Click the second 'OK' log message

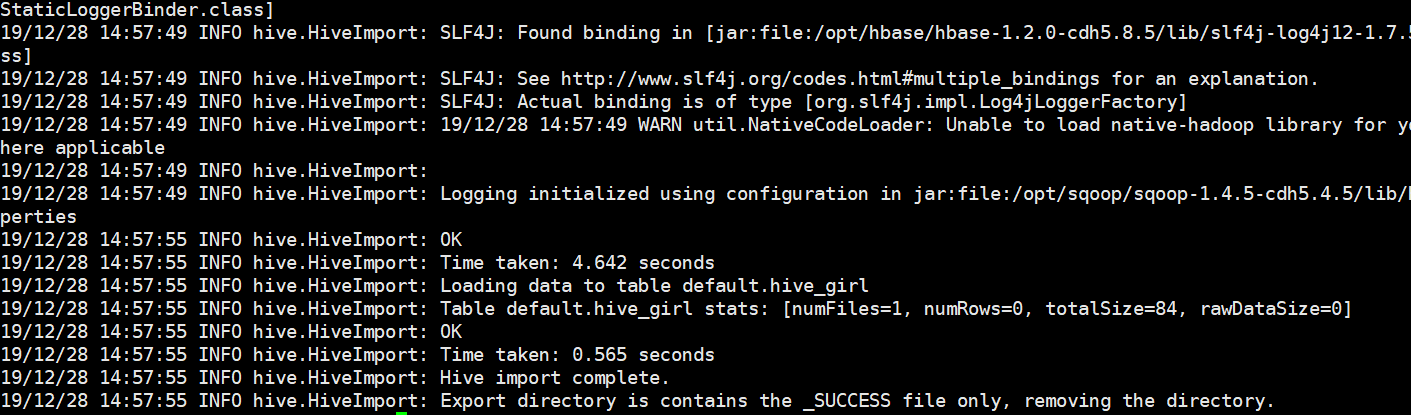451,331
